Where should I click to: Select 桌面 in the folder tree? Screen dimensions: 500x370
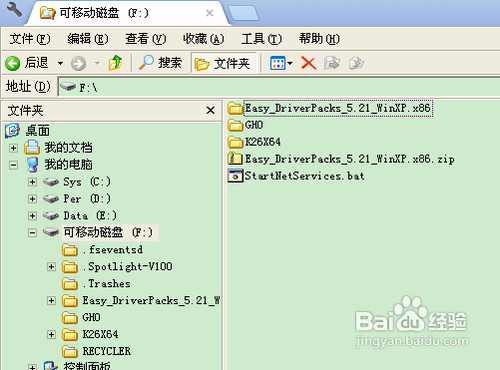click(x=38, y=130)
